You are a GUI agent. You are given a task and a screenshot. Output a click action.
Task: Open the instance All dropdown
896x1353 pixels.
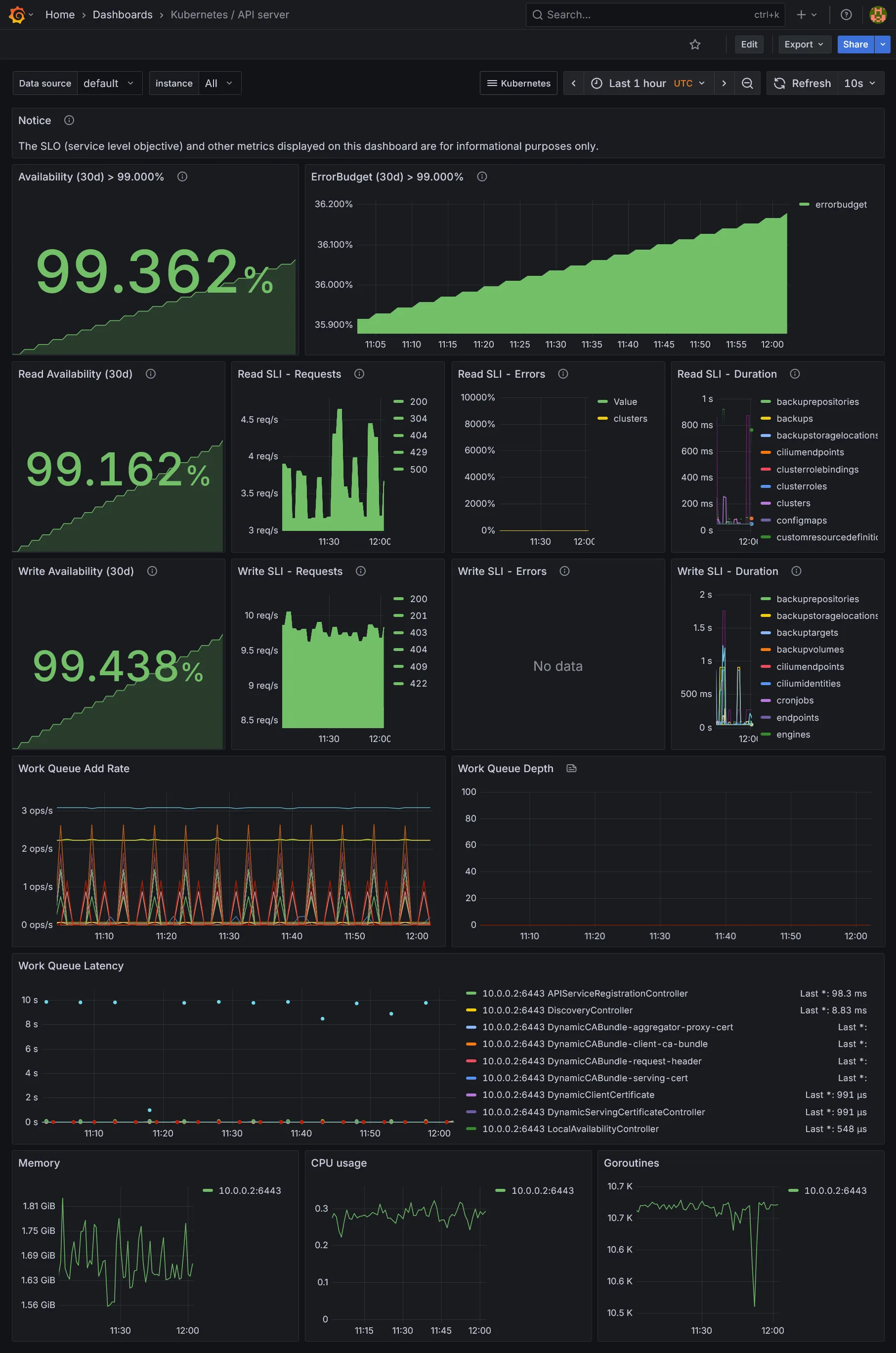tap(219, 83)
